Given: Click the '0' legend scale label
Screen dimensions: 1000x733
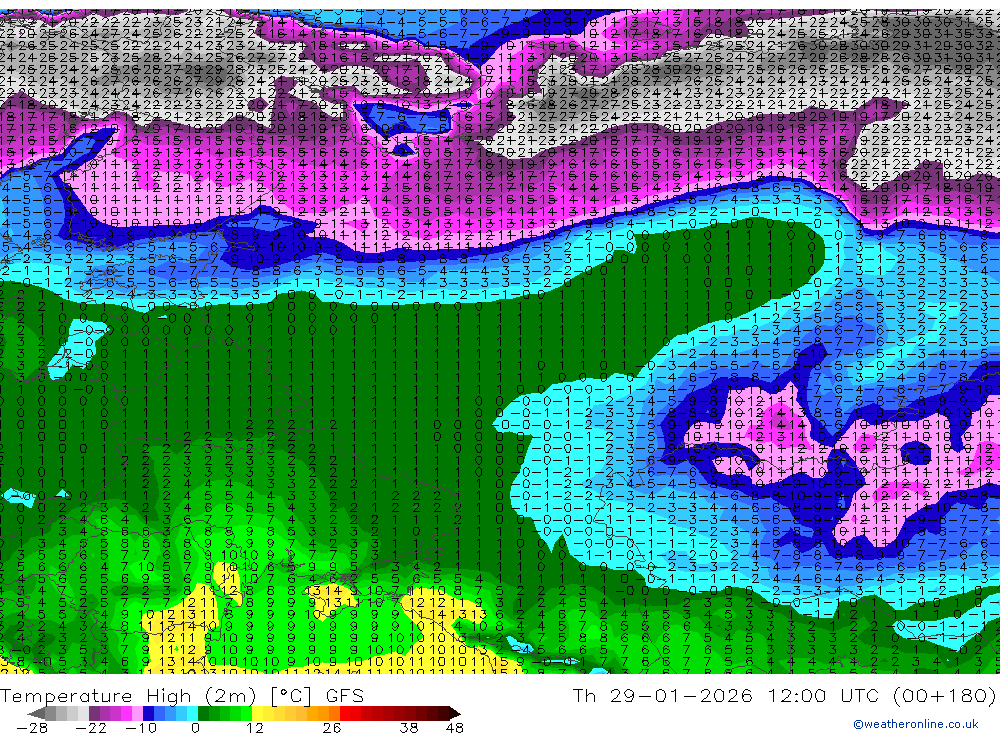Looking at the screenshot, I should tap(196, 728).
